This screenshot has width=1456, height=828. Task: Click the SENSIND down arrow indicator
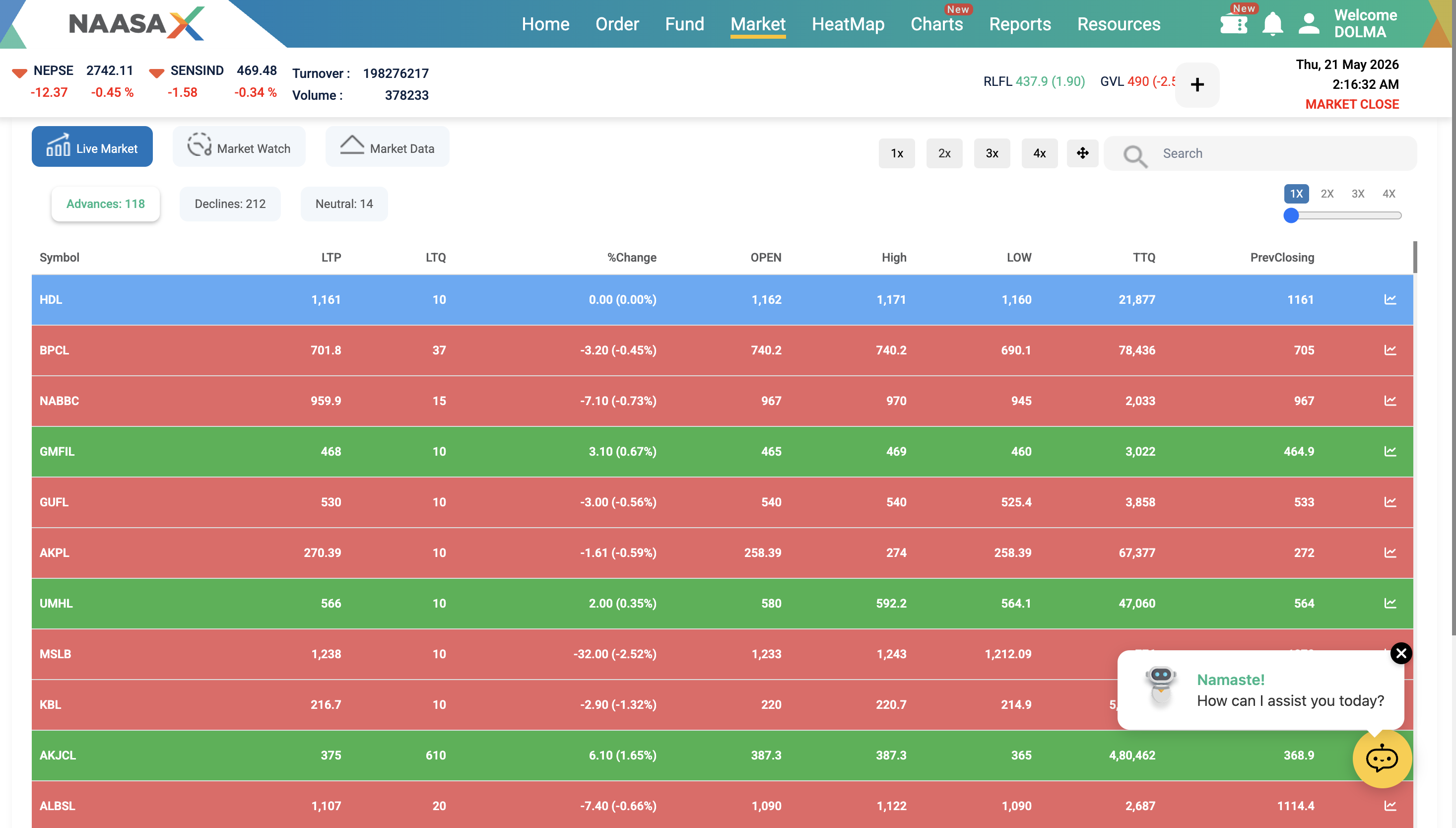tap(156, 73)
